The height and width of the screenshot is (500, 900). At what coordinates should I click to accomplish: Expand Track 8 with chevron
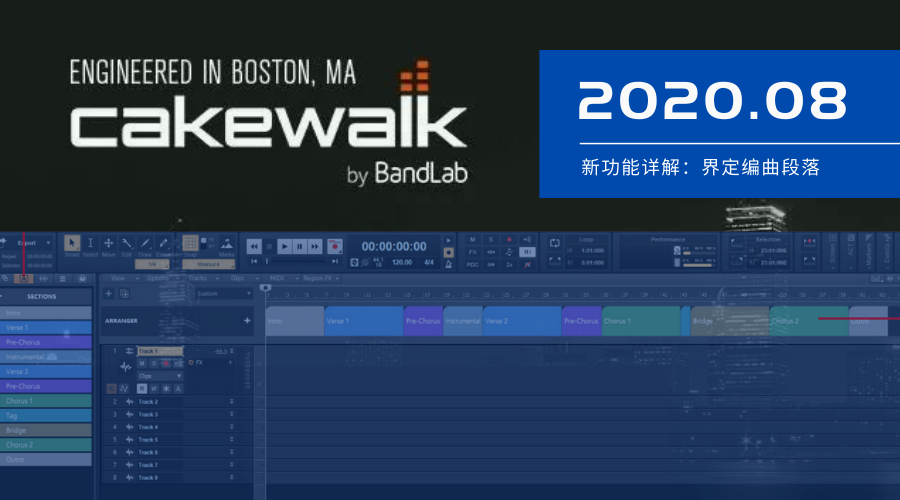pos(232,478)
